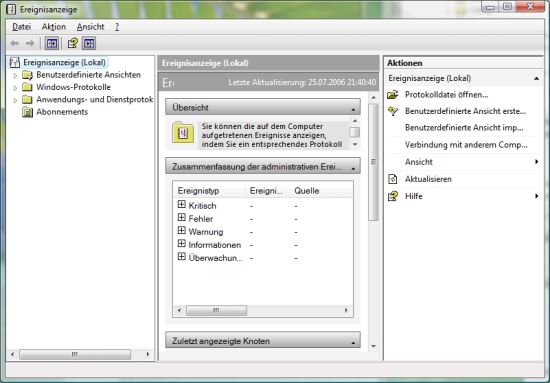Image resolution: width=550 pixels, height=383 pixels.
Task: Click the Abonnements icon in the tree
Action: point(27,112)
